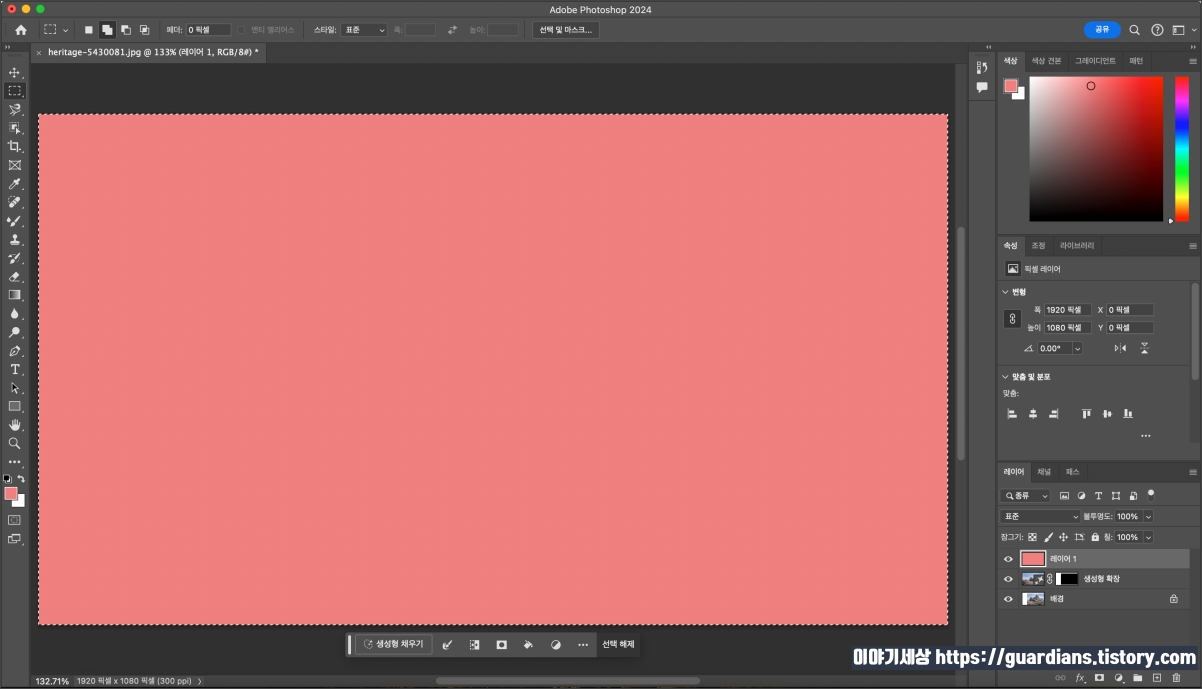Switch to the 그레이디언트 tab
This screenshot has height=689, width=1202.
tap(1095, 61)
